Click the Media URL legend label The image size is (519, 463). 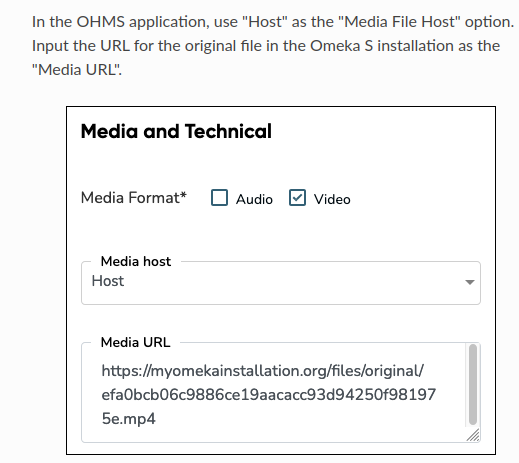pyautogui.click(x=135, y=342)
